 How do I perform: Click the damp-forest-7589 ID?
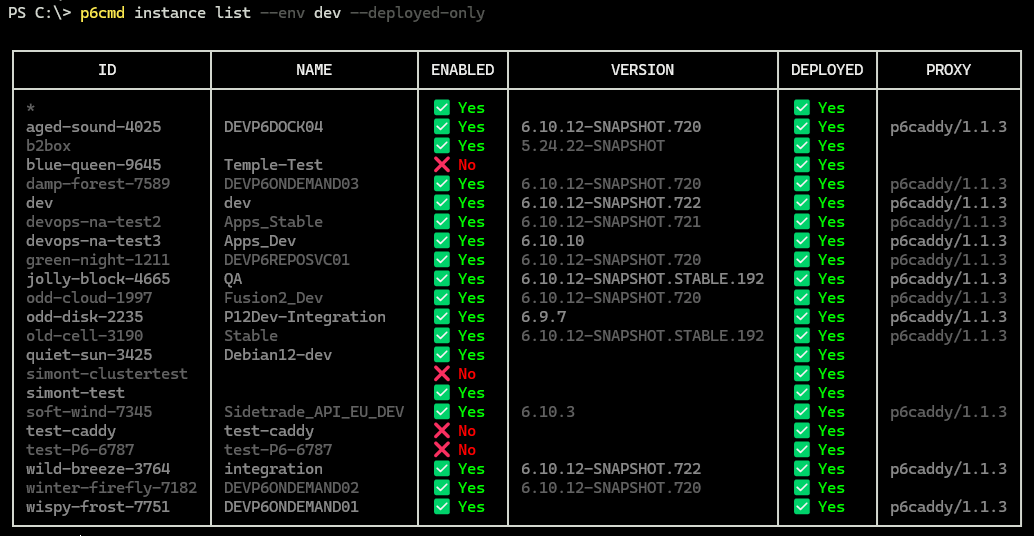(98, 184)
